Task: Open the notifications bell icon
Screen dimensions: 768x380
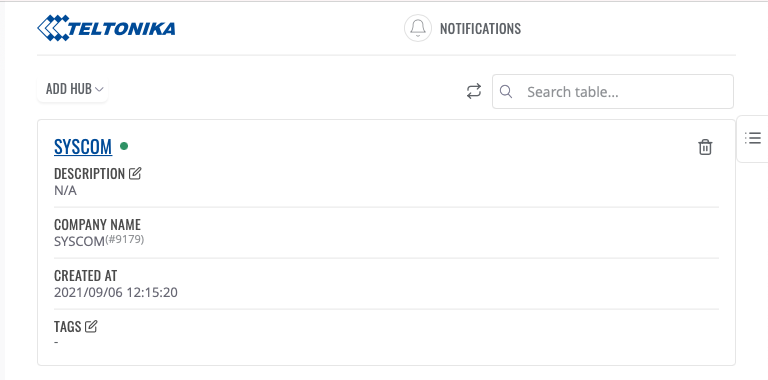Action: [x=418, y=28]
